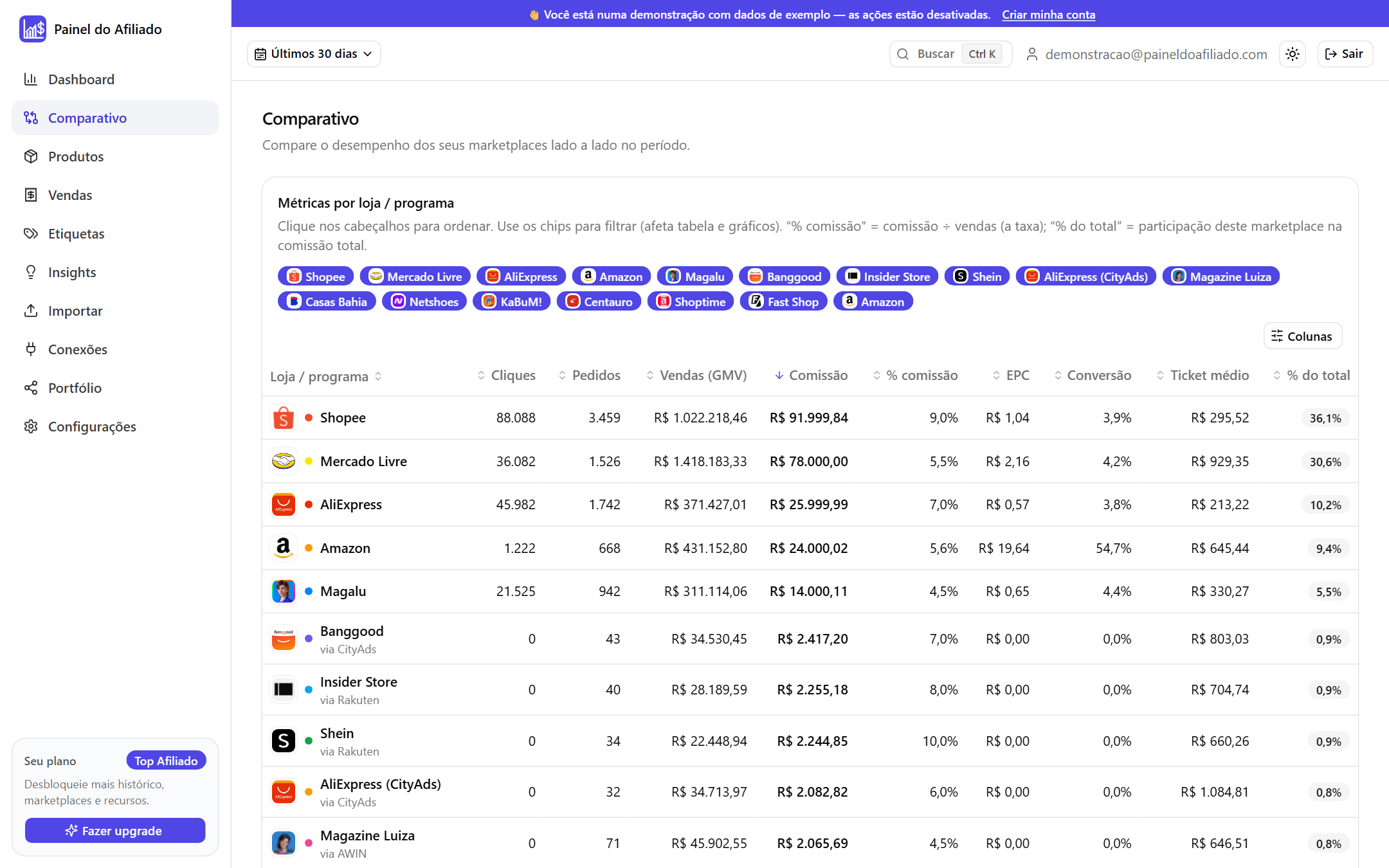
Task: Sort table by Pedidos column
Action: 589,375
